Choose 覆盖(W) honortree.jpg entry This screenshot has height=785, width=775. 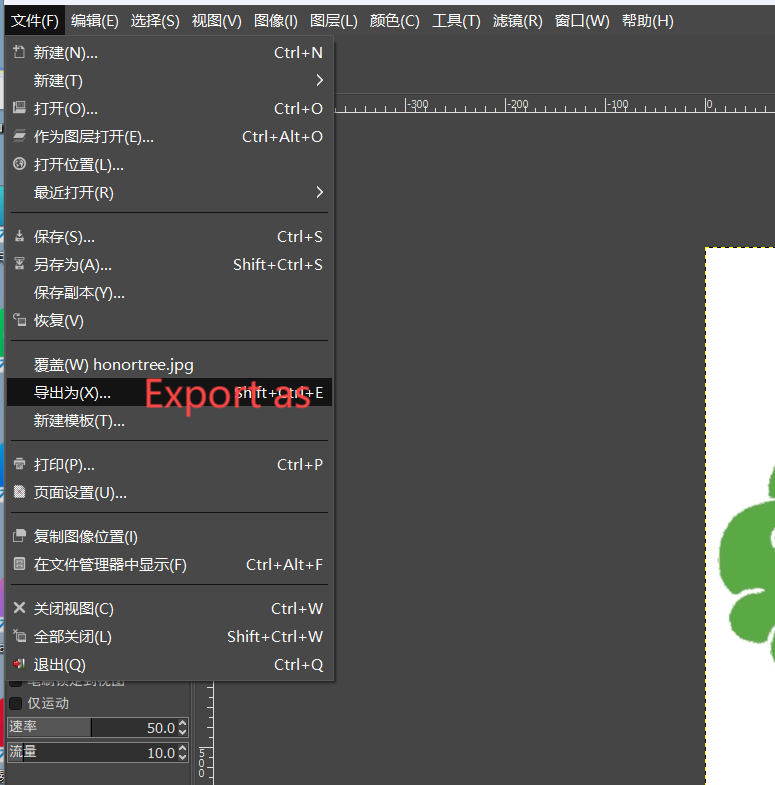click(169, 364)
